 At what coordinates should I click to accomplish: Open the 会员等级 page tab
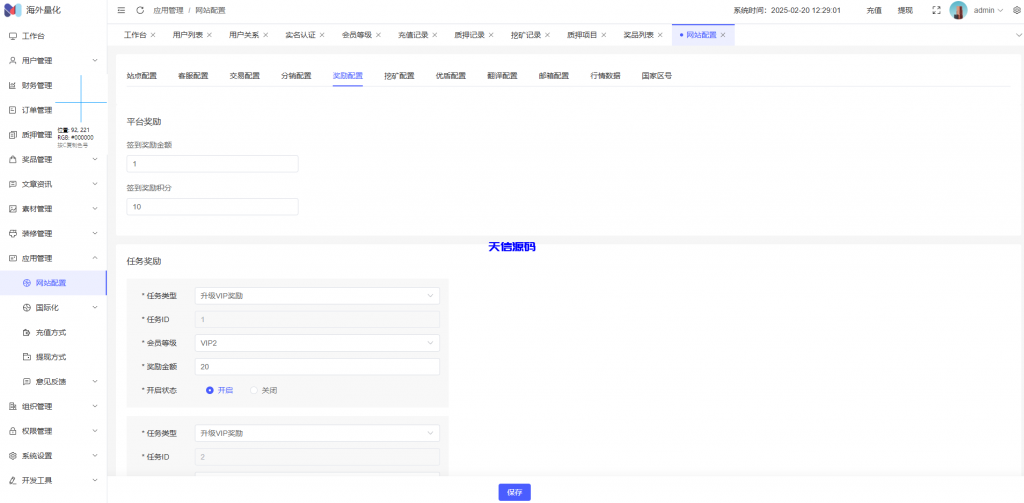357,35
